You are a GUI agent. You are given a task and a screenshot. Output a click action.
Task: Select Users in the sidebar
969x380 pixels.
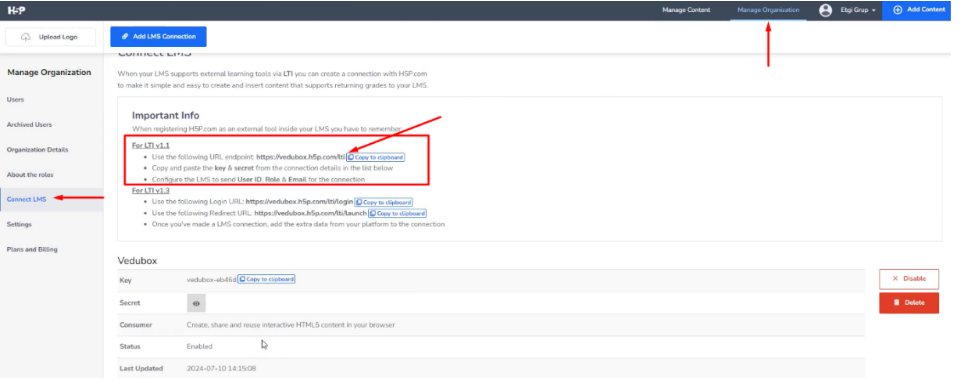point(15,99)
